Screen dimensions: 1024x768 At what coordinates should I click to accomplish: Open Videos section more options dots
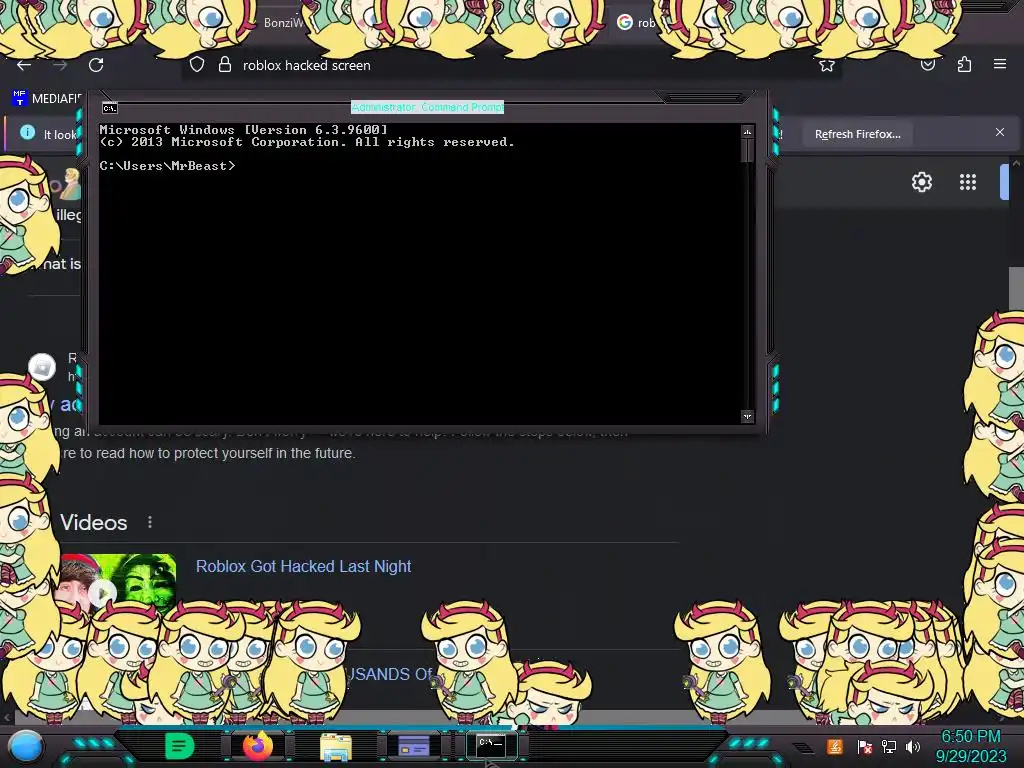pyautogui.click(x=150, y=522)
